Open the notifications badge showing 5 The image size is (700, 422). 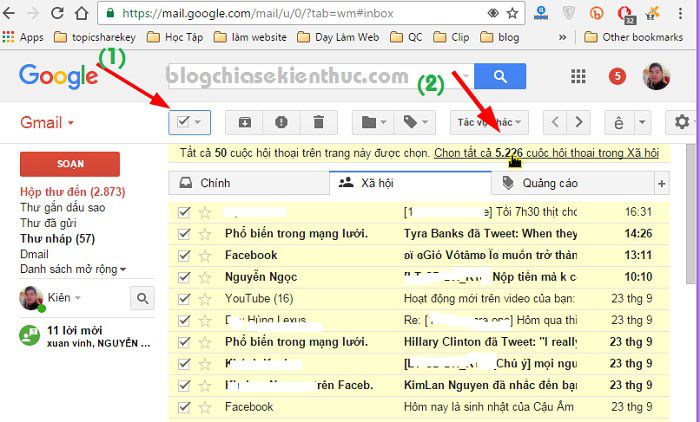pyautogui.click(x=617, y=76)
